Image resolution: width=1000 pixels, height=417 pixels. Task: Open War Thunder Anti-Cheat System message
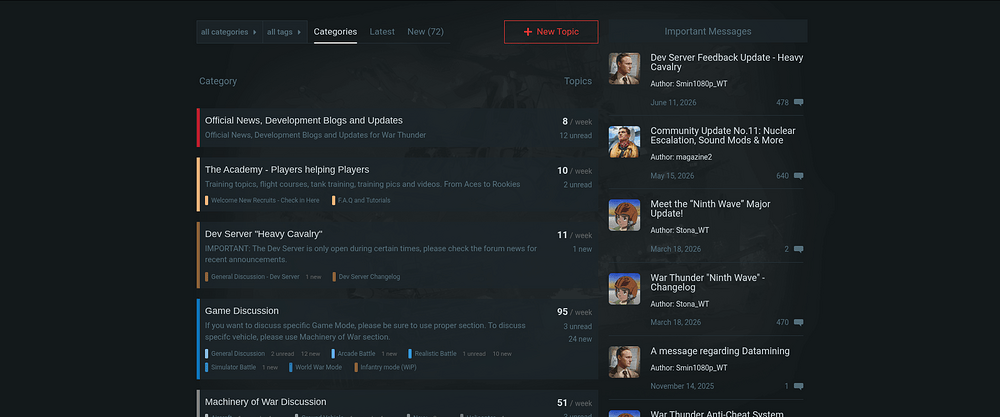[x=717, y=413]
